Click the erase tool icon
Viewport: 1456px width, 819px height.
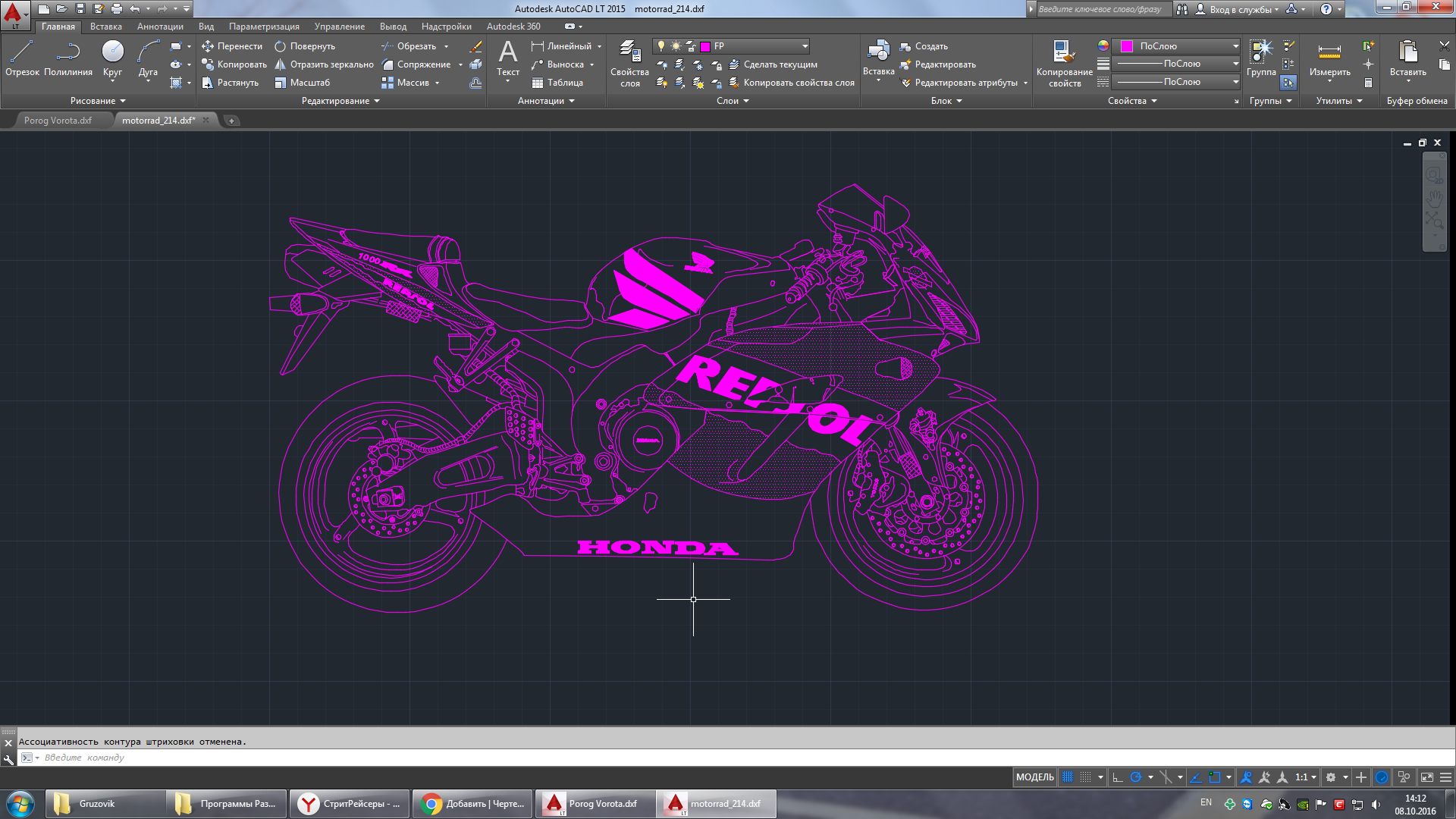tap(475, 46)
